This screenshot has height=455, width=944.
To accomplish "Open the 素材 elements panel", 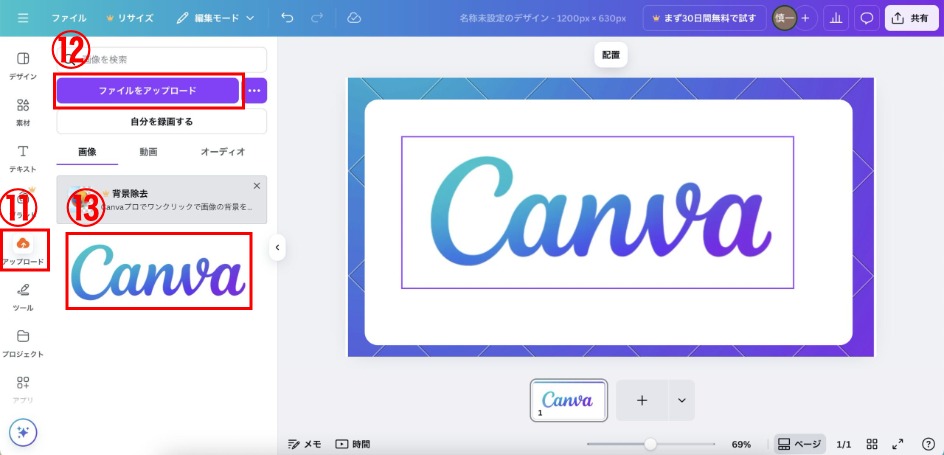I will (23, 112).
